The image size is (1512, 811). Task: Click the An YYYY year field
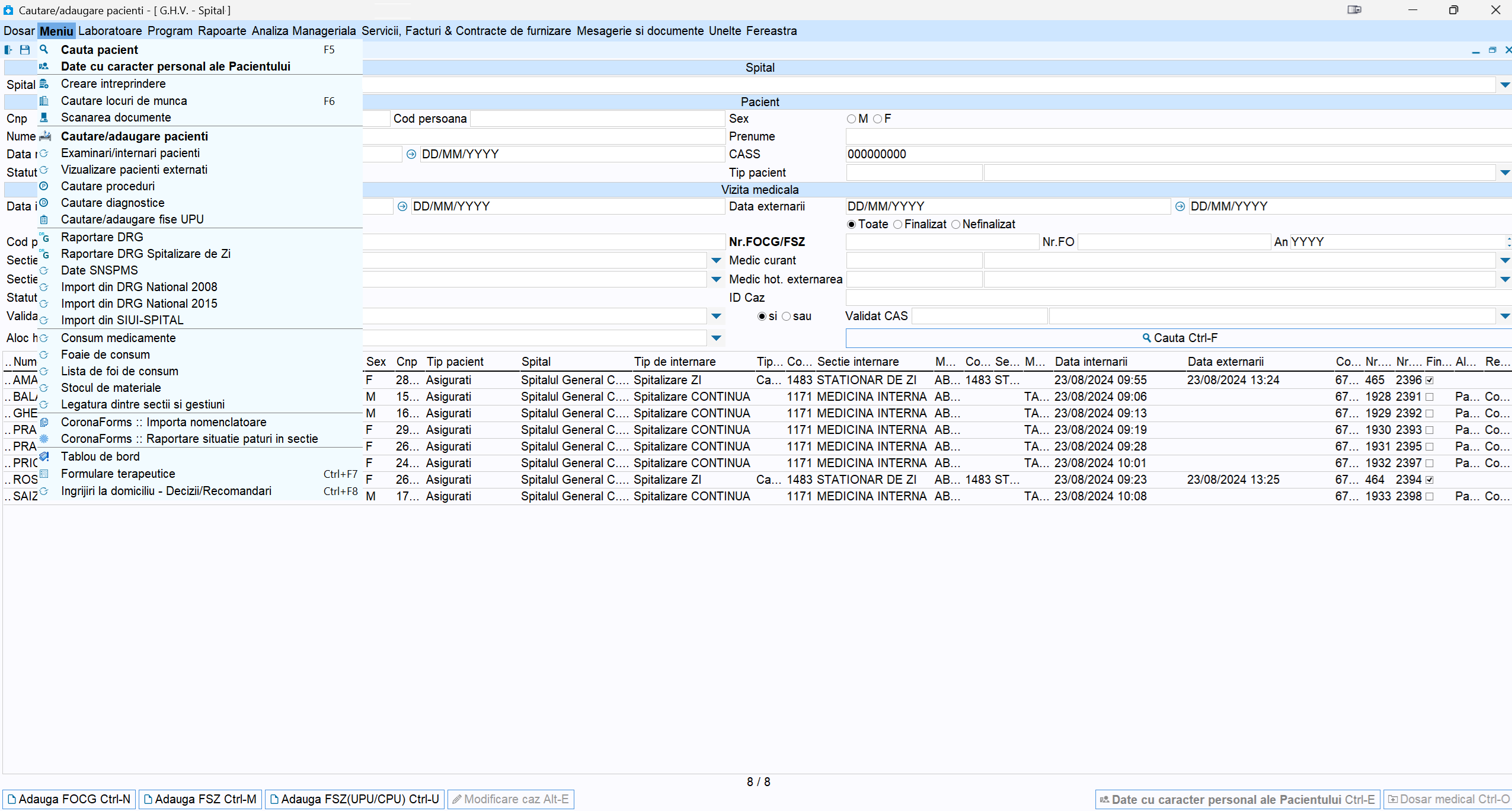pyautogui.click(x=1398, y=242)
